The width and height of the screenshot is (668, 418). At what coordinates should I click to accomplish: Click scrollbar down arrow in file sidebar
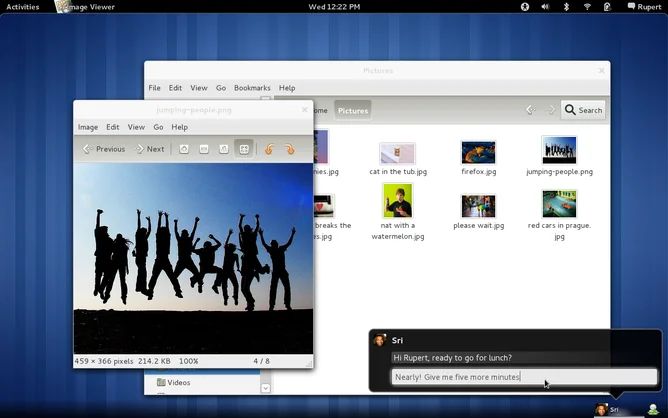click(x=265, y=388)
